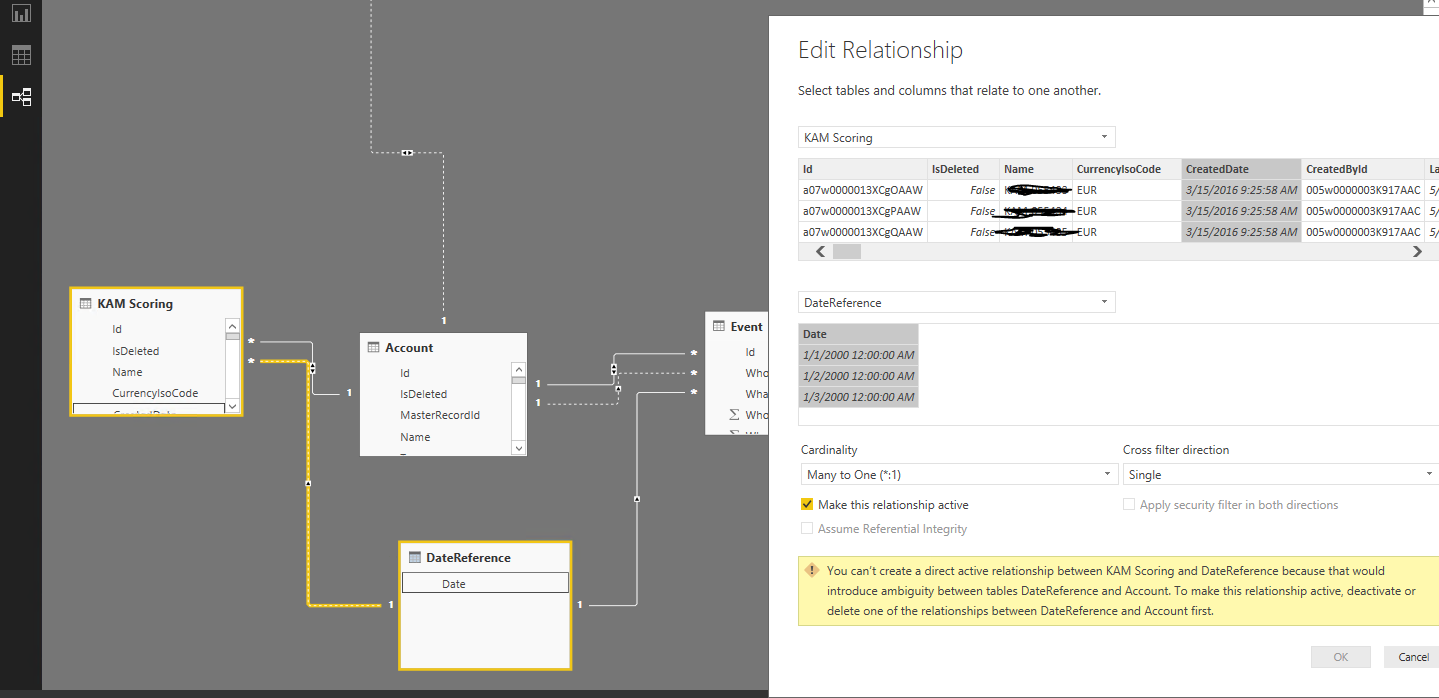The image size is (1439, 698).
Task: Open the DateReference table dropdown
Action: click(957, 302)
